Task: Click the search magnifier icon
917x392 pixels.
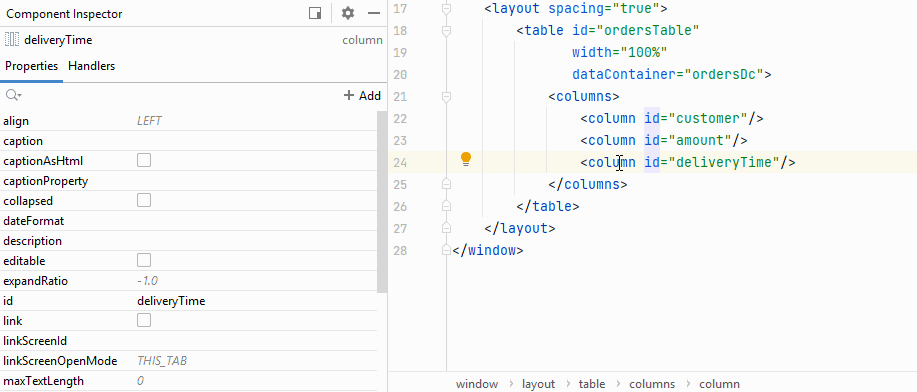Action: click(13, 95)
